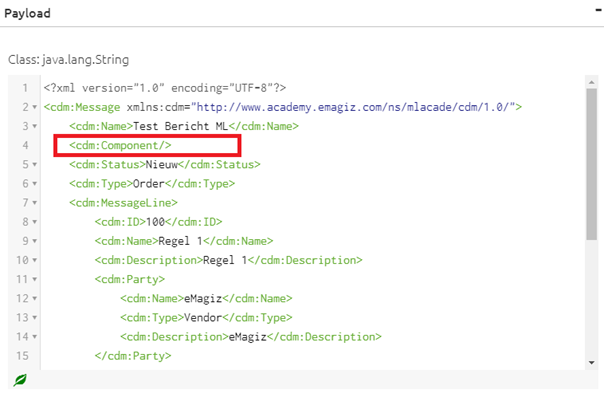
Task: Collapse the cdm:Message fold arrow on line 2
Action: [34, 107]
